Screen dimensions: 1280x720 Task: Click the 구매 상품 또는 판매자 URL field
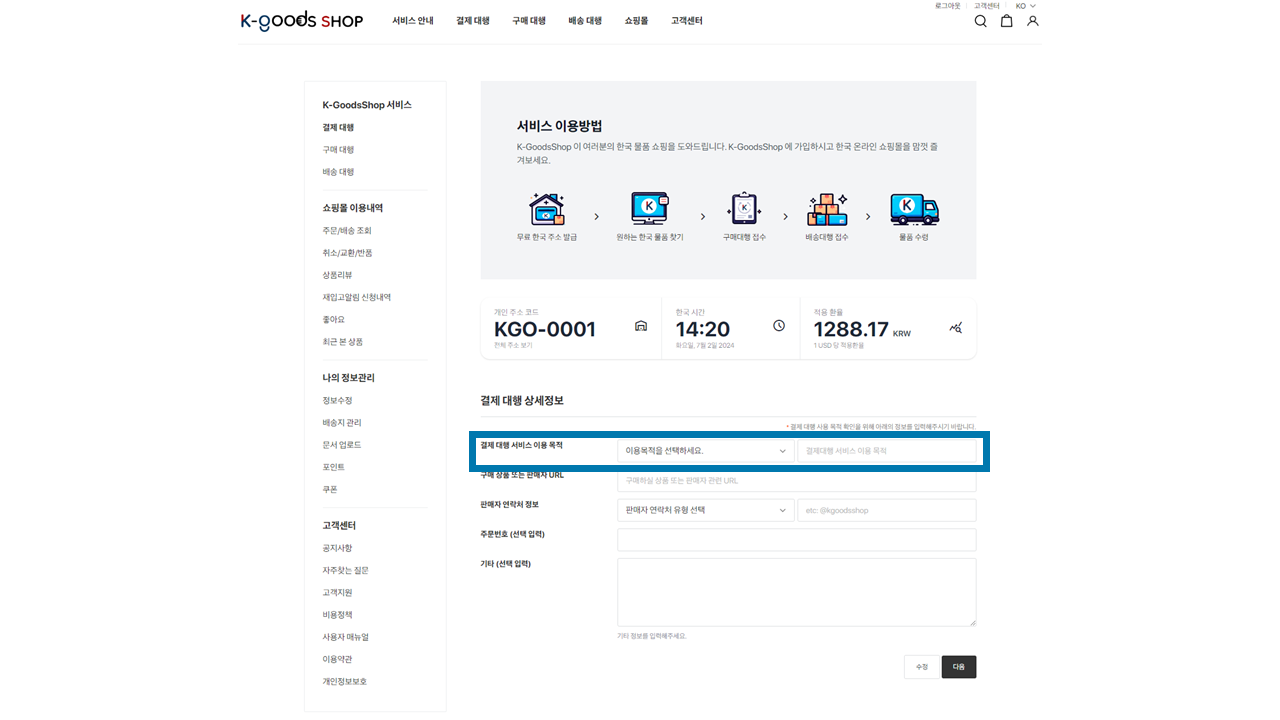coord(796,481)
